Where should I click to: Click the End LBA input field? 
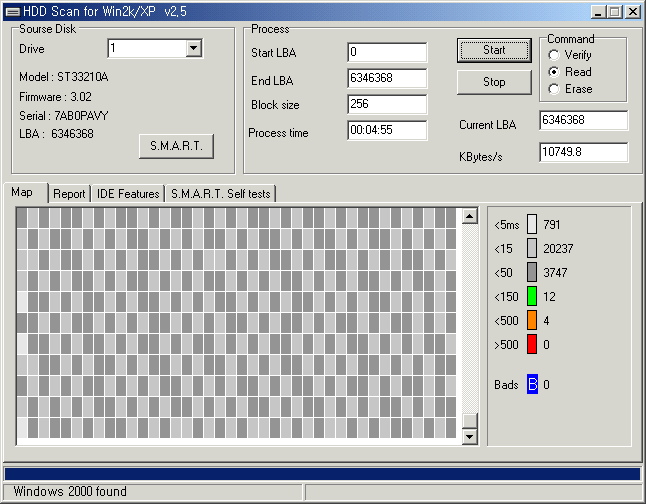pos(387,78)
